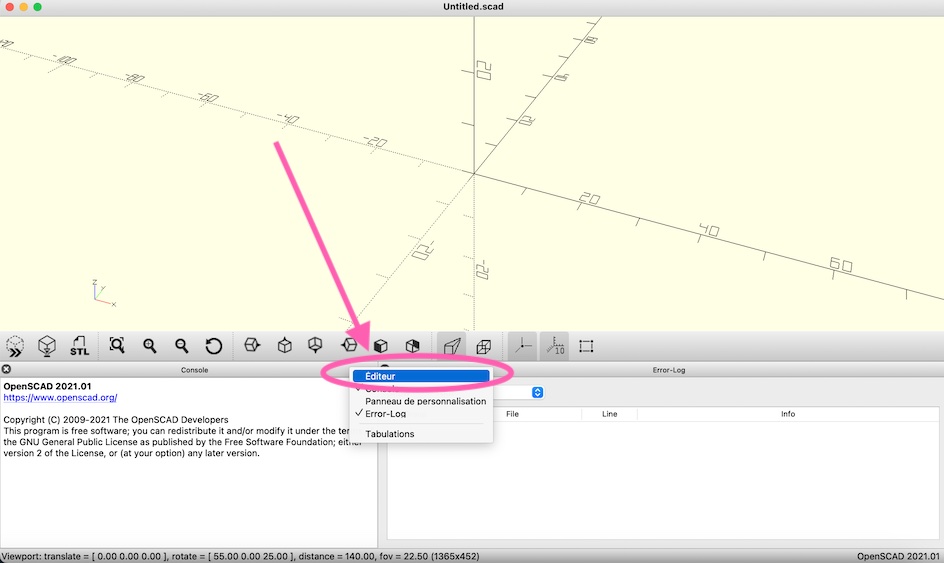944x563 pixels.
Task: Close the Console panel
Action: (6, 369)
